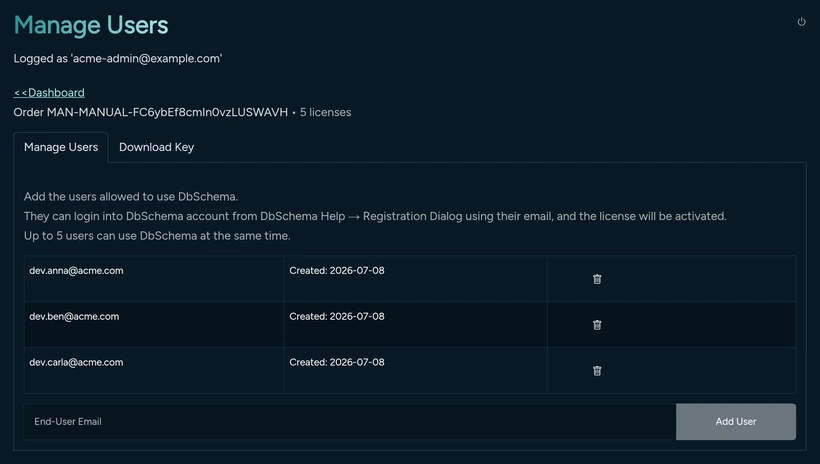Switch to the Download Key tab
Viewport: 820px width, 464px height.
pos(156,147)
